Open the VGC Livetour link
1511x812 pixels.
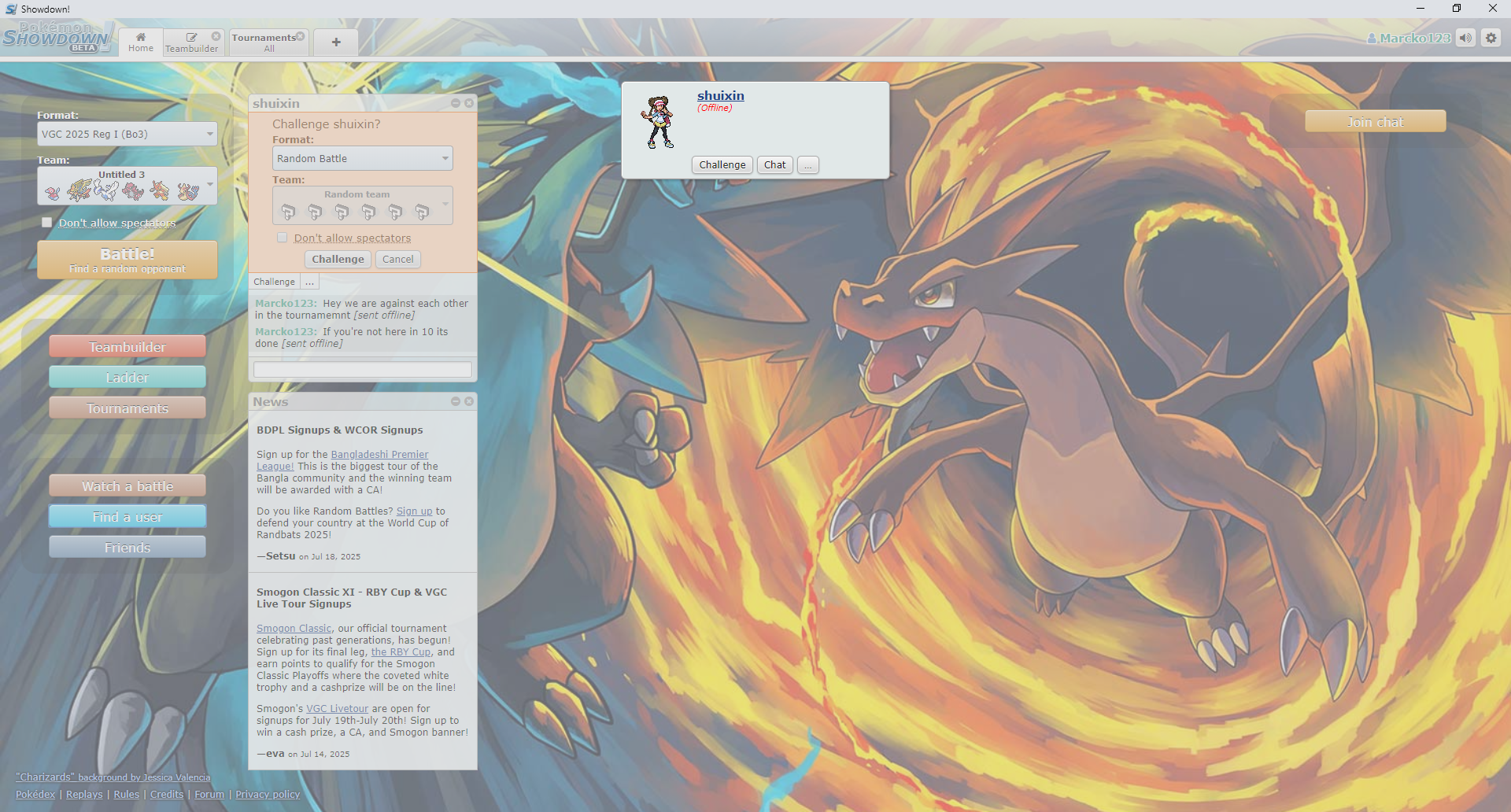(x=337, y=709)
